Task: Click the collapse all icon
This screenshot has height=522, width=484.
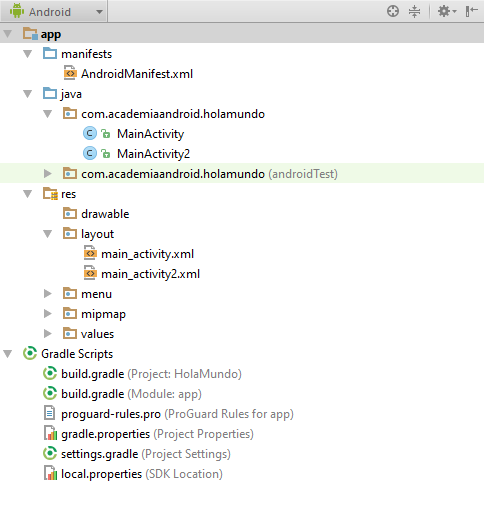Action: (414, 11)
